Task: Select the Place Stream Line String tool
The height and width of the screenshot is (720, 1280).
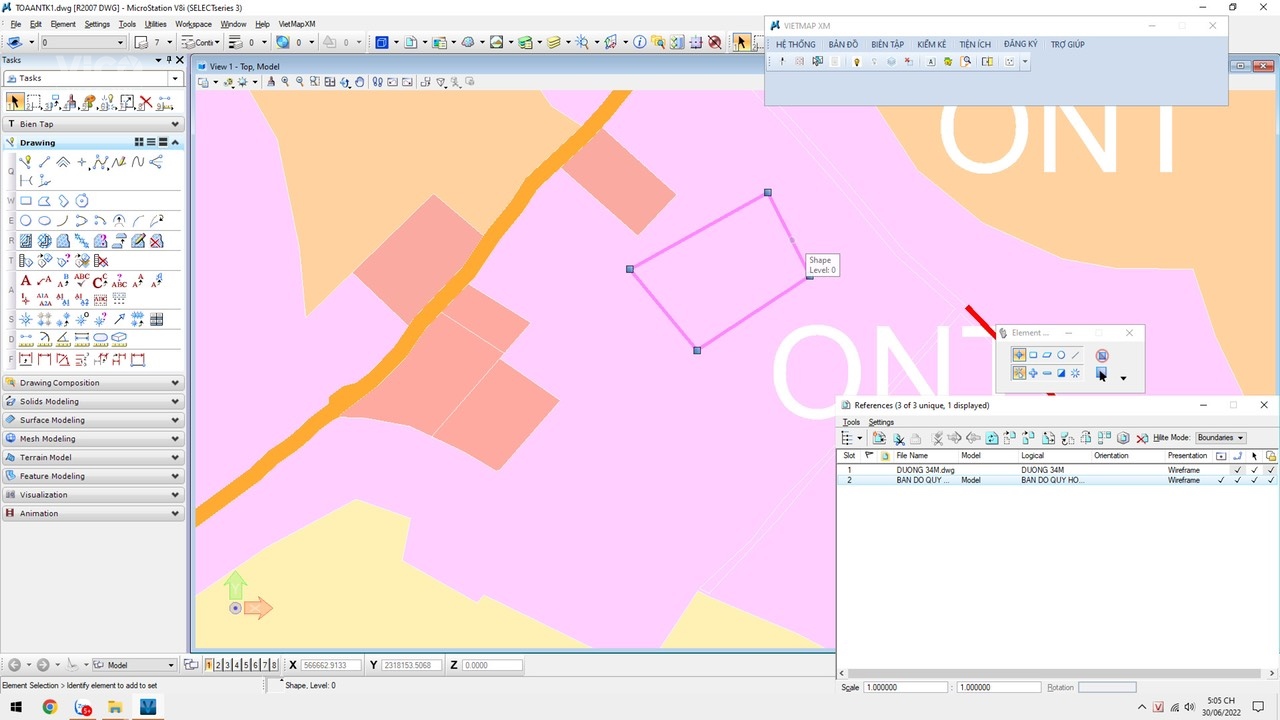Action: point(118,161)
